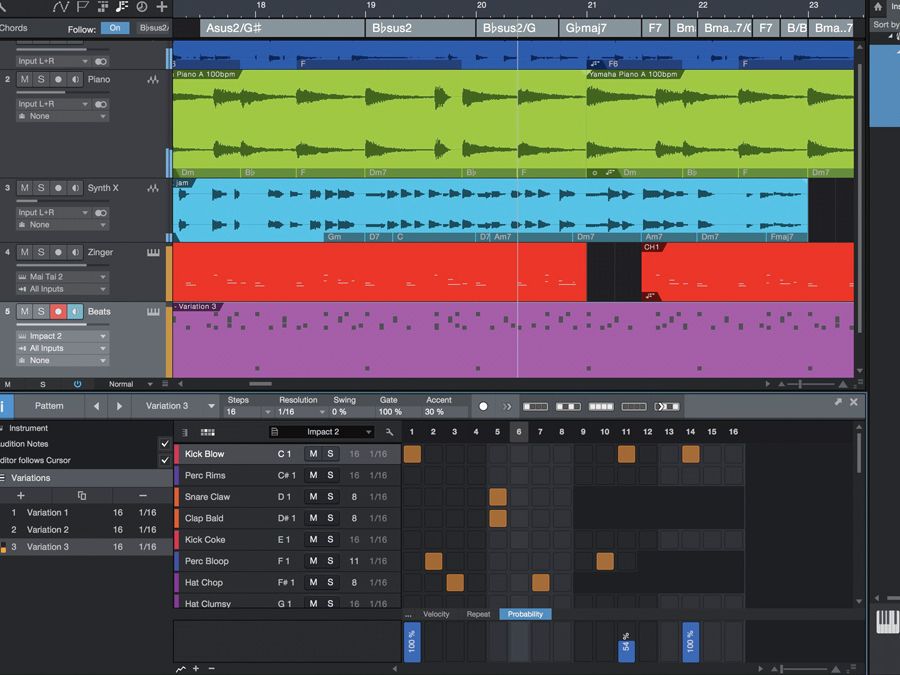The height and width of the screenshot is (675, 900).
Task: Uncheck the Audition Notes checkbox
Action: point(165,444)
